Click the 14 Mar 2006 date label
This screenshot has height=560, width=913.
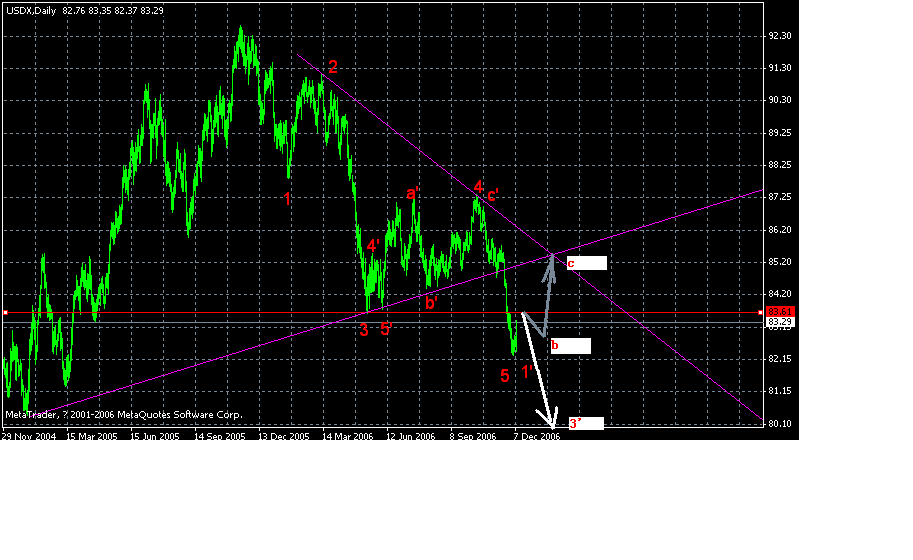click(x=348, y=437)
